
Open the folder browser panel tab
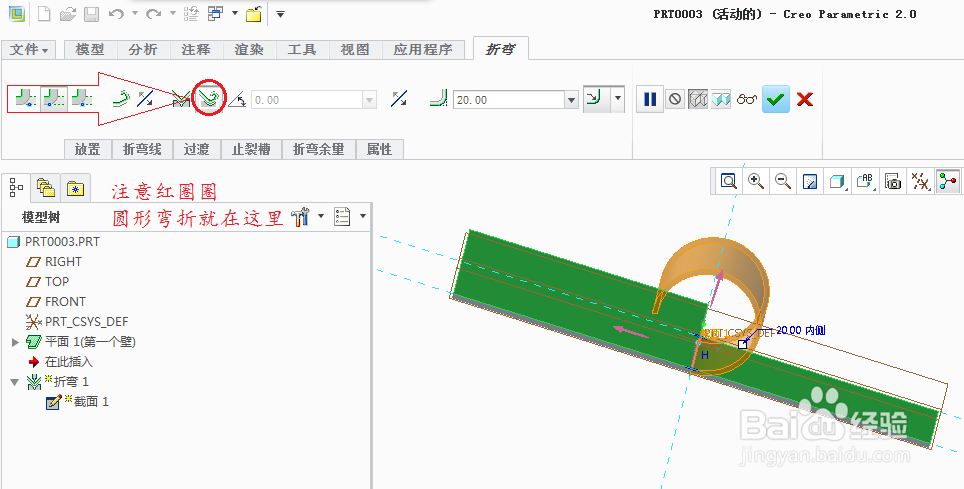tap(46, 188)
